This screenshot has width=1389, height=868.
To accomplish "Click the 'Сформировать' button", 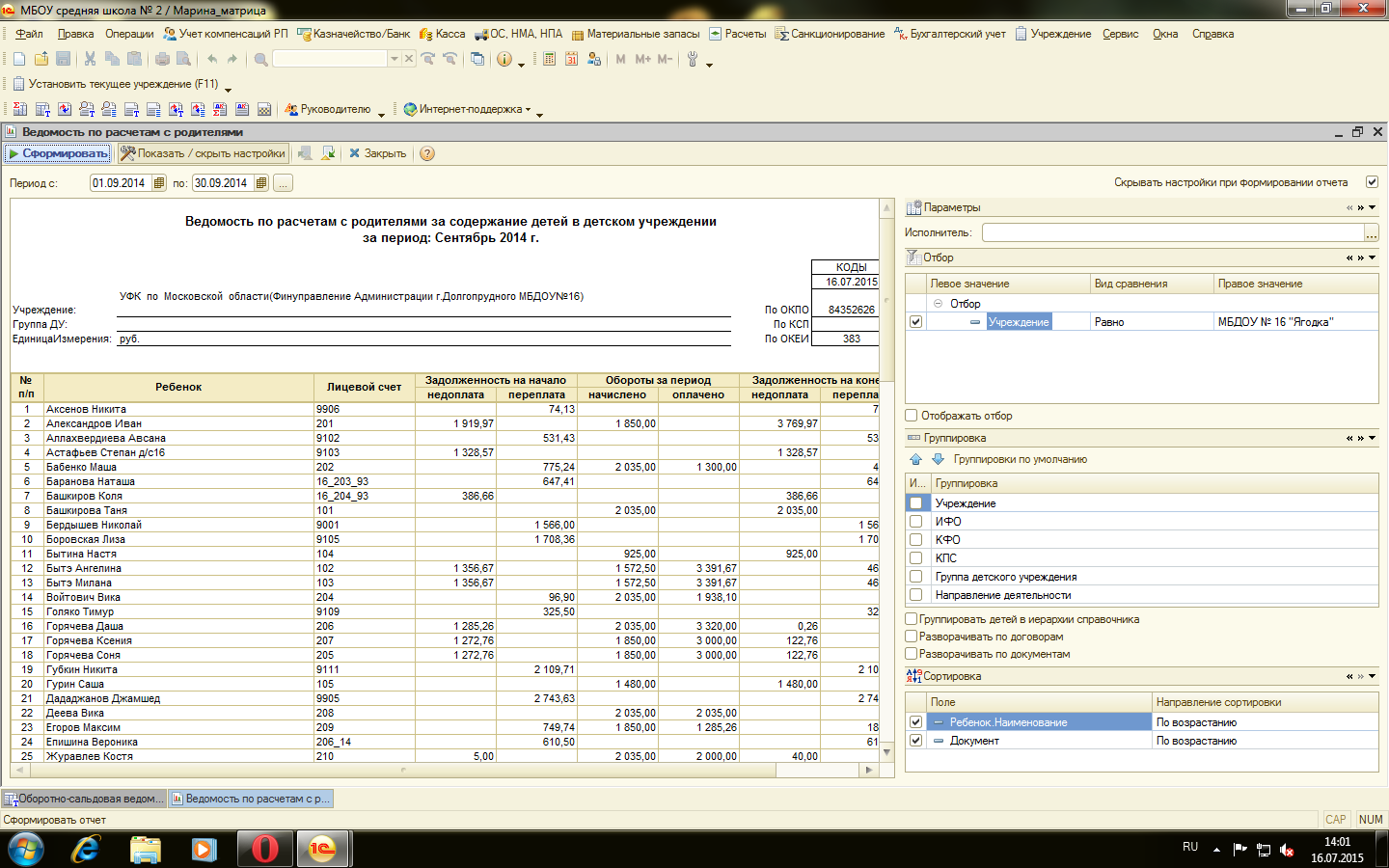I will 57,153.
